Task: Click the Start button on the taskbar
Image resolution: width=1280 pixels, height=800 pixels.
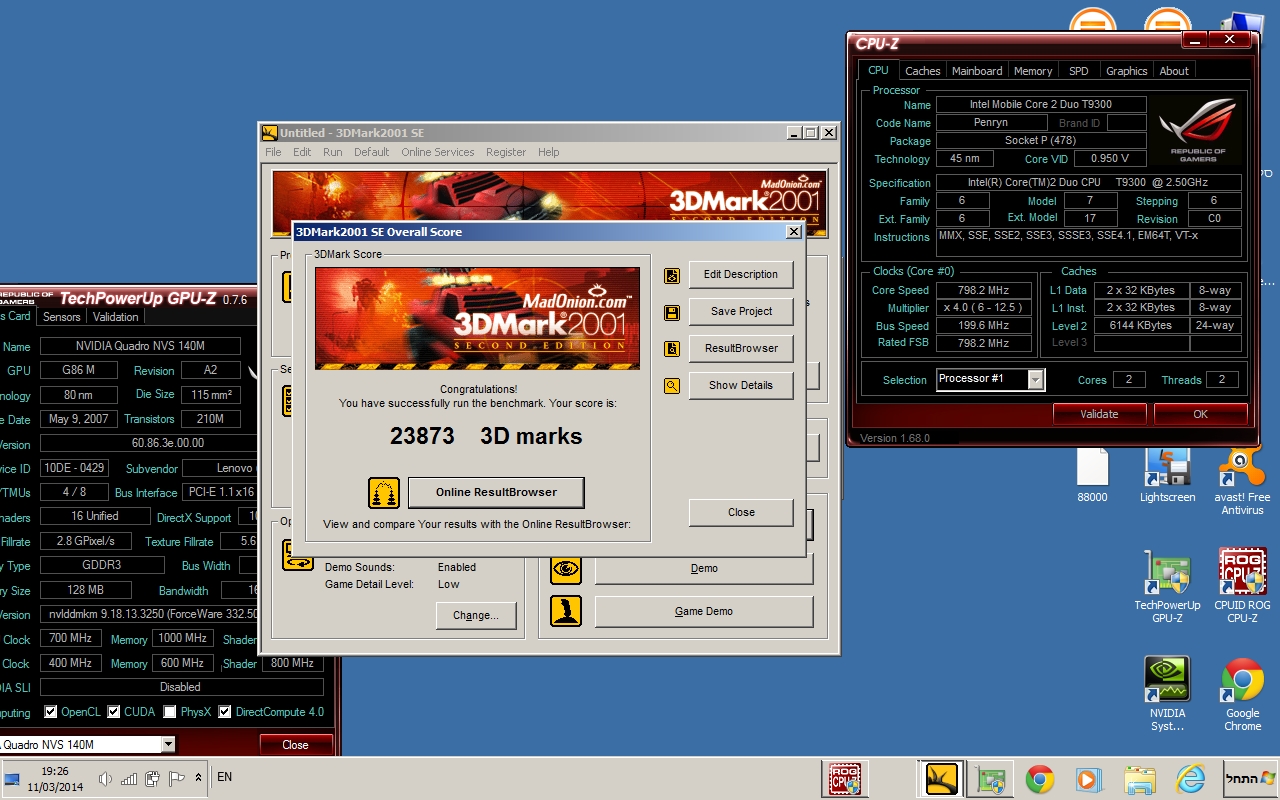Action: pos(1251,778)
